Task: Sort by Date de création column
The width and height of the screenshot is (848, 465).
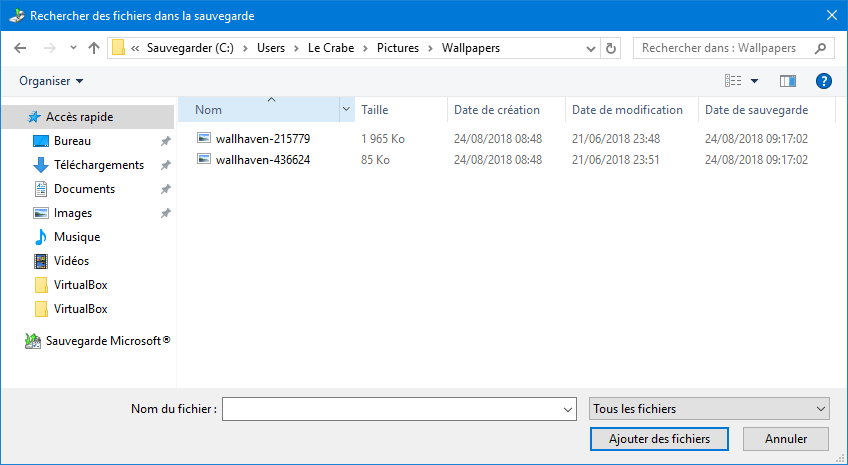Action: (507, 110)
